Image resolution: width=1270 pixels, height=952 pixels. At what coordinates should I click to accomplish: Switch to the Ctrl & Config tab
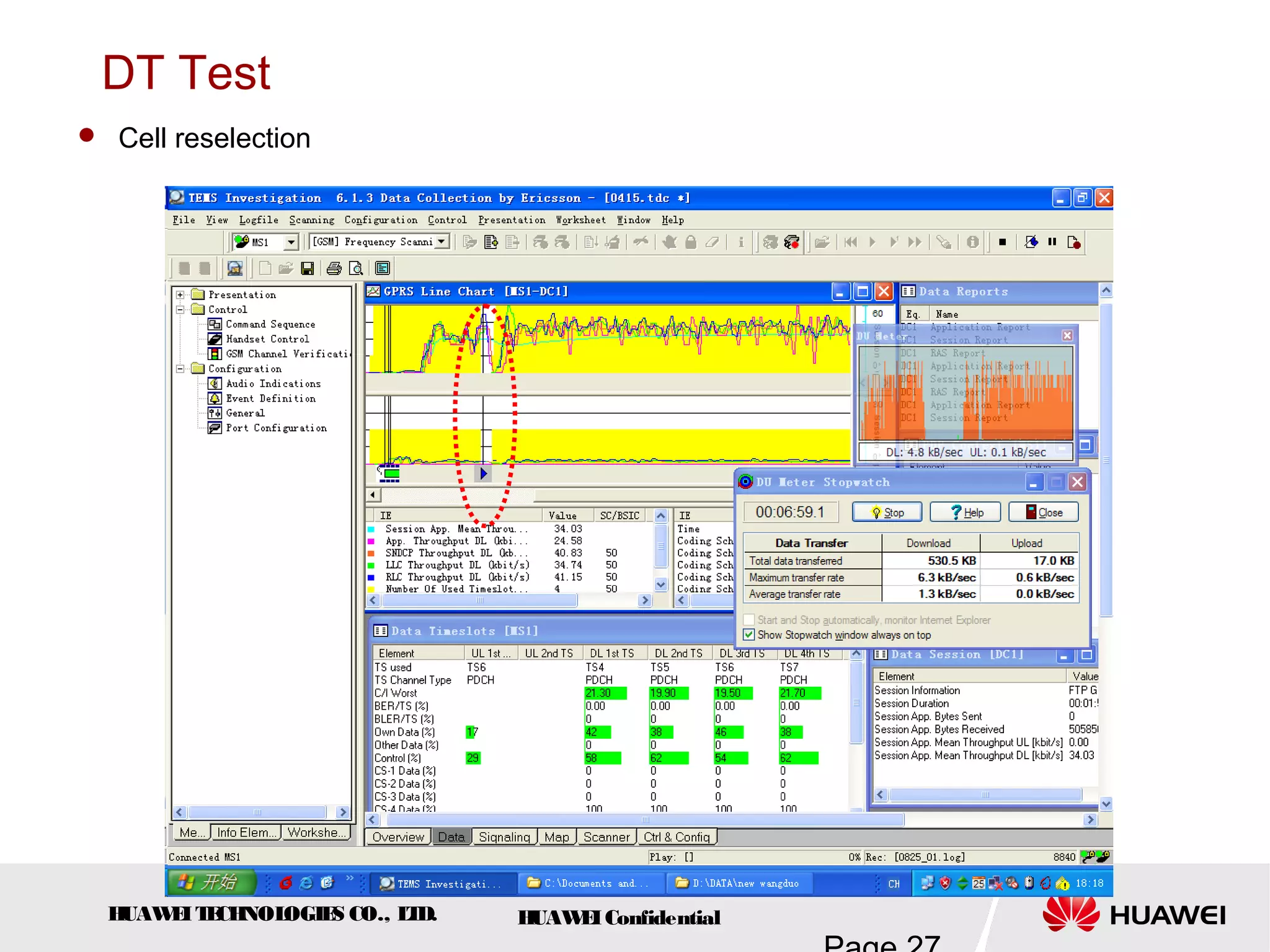coord(677,837)
